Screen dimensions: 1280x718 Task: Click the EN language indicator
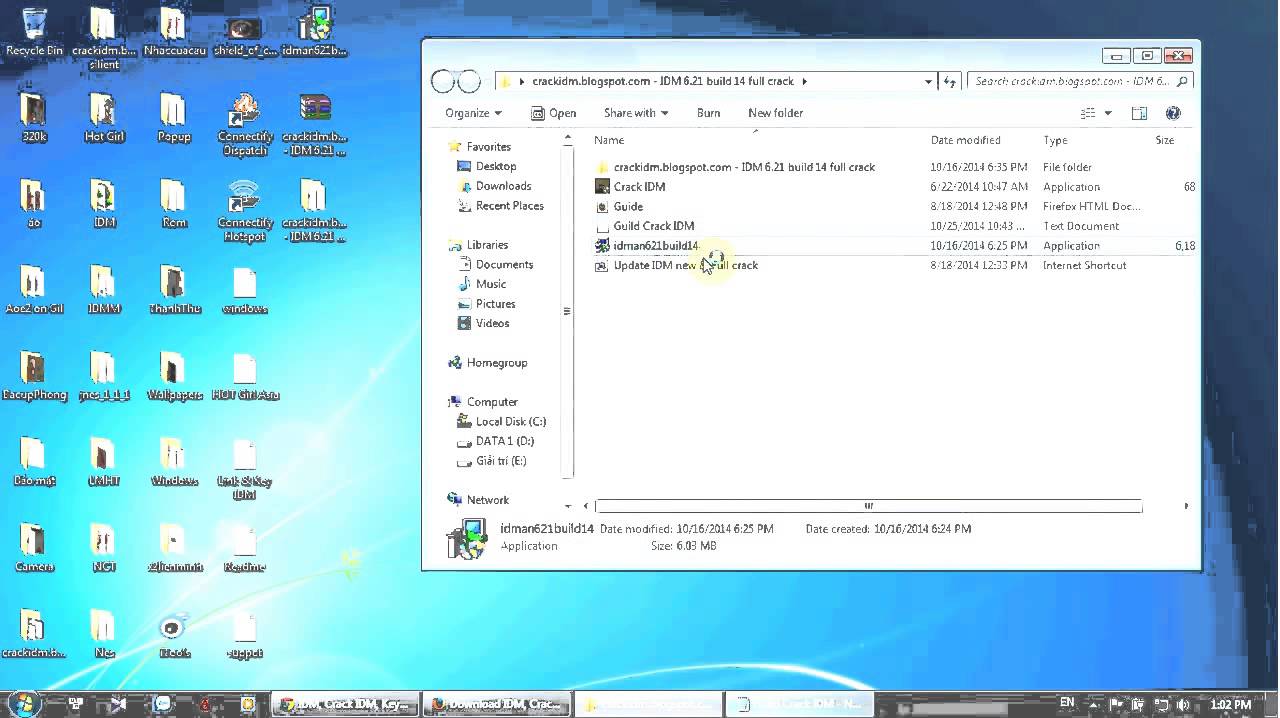pos(1067,703)
